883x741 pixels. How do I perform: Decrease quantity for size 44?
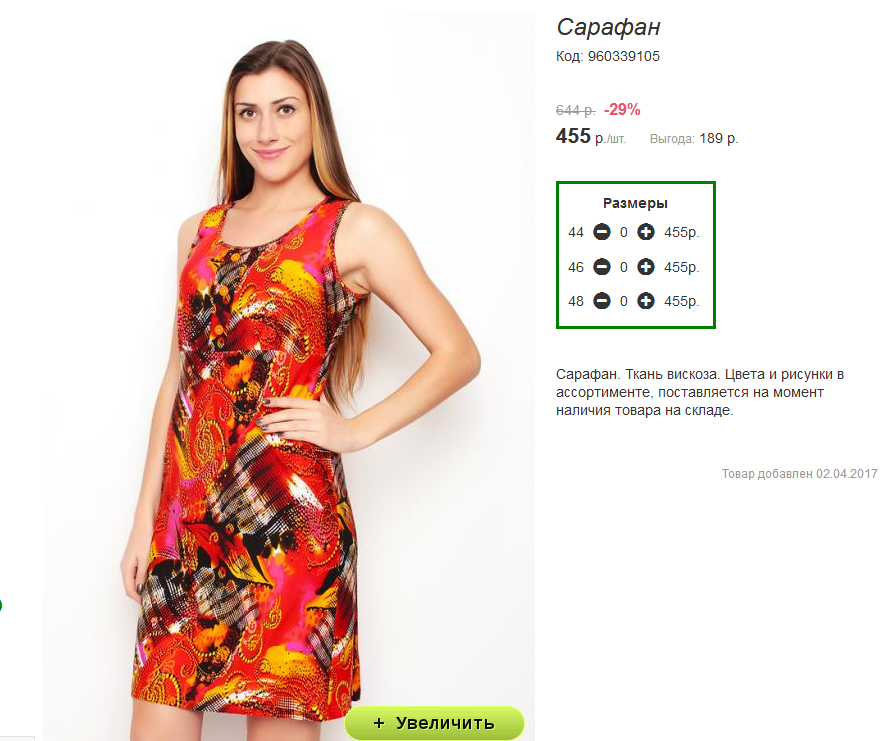[601, 232]
